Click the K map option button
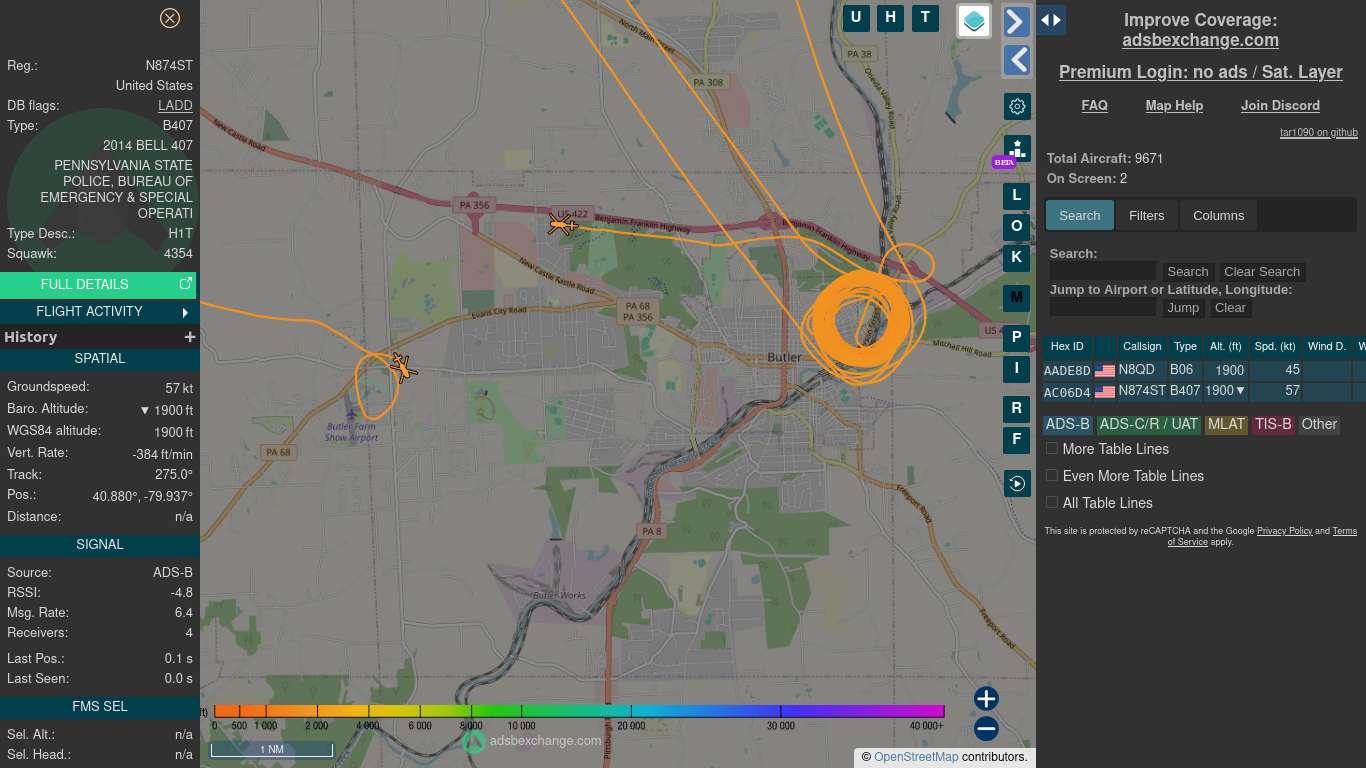 coord(1017,257)
